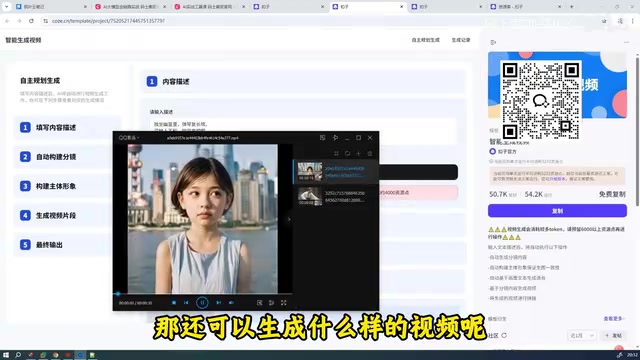Toggle the playlist panel icon in player controls
640x360 pixels.
(271, 303)
